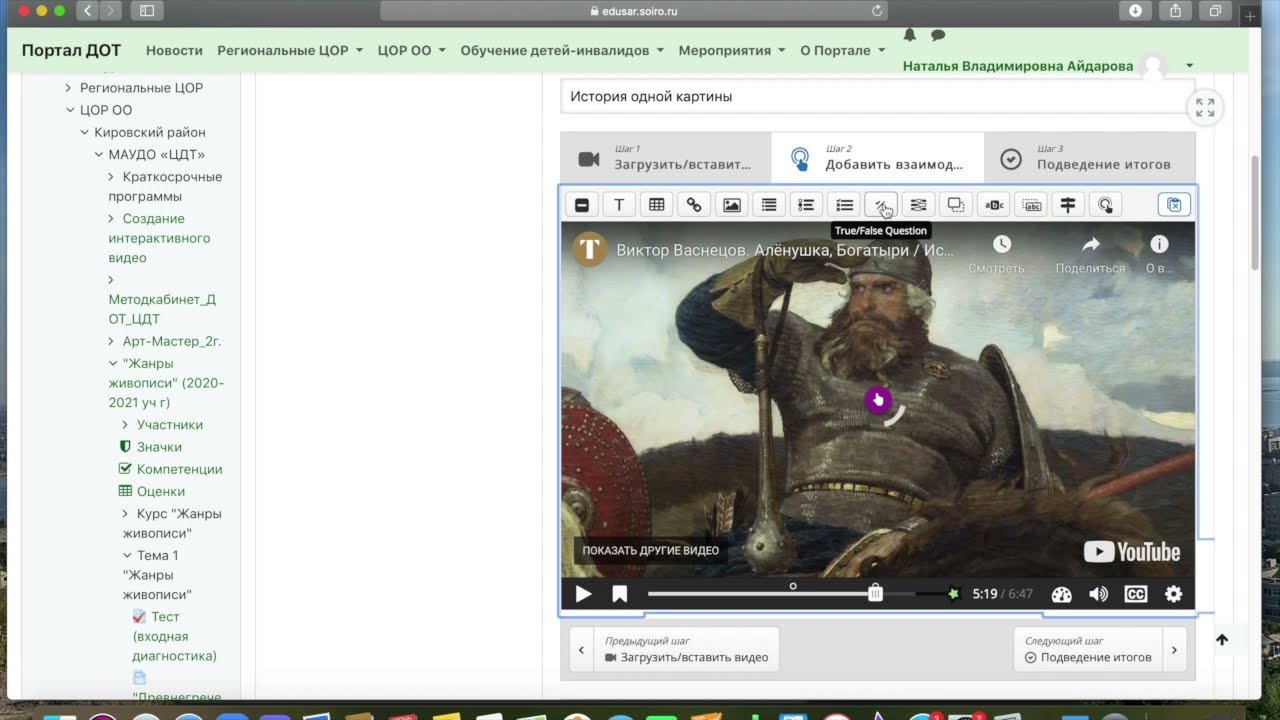Open 'Региональные ЦОР' dropdown in navbar
This screenshot has height=720, width=1280.
pyautogui.click(x=290, y=50)
